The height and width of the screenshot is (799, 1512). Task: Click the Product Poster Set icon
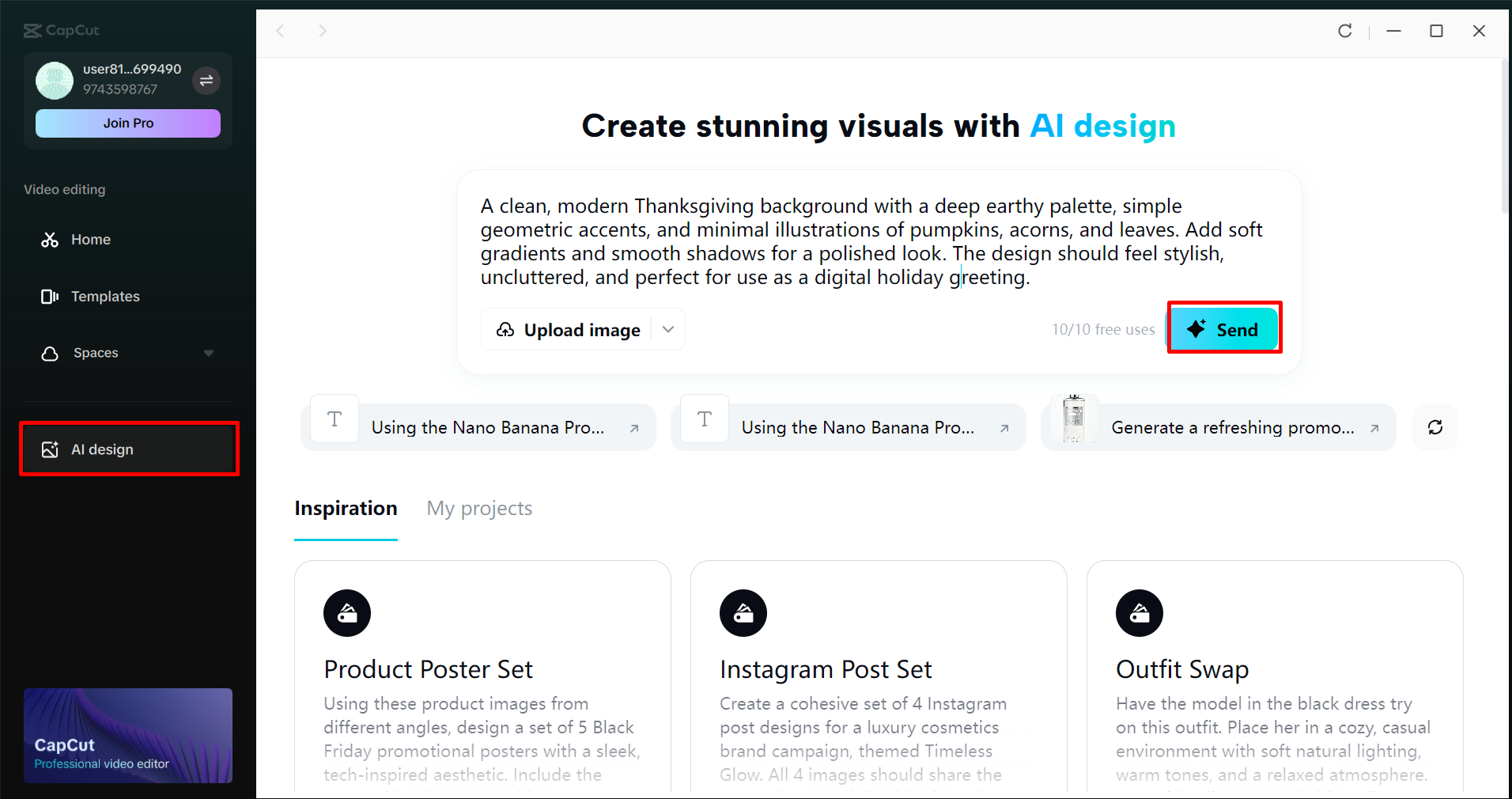347,613
